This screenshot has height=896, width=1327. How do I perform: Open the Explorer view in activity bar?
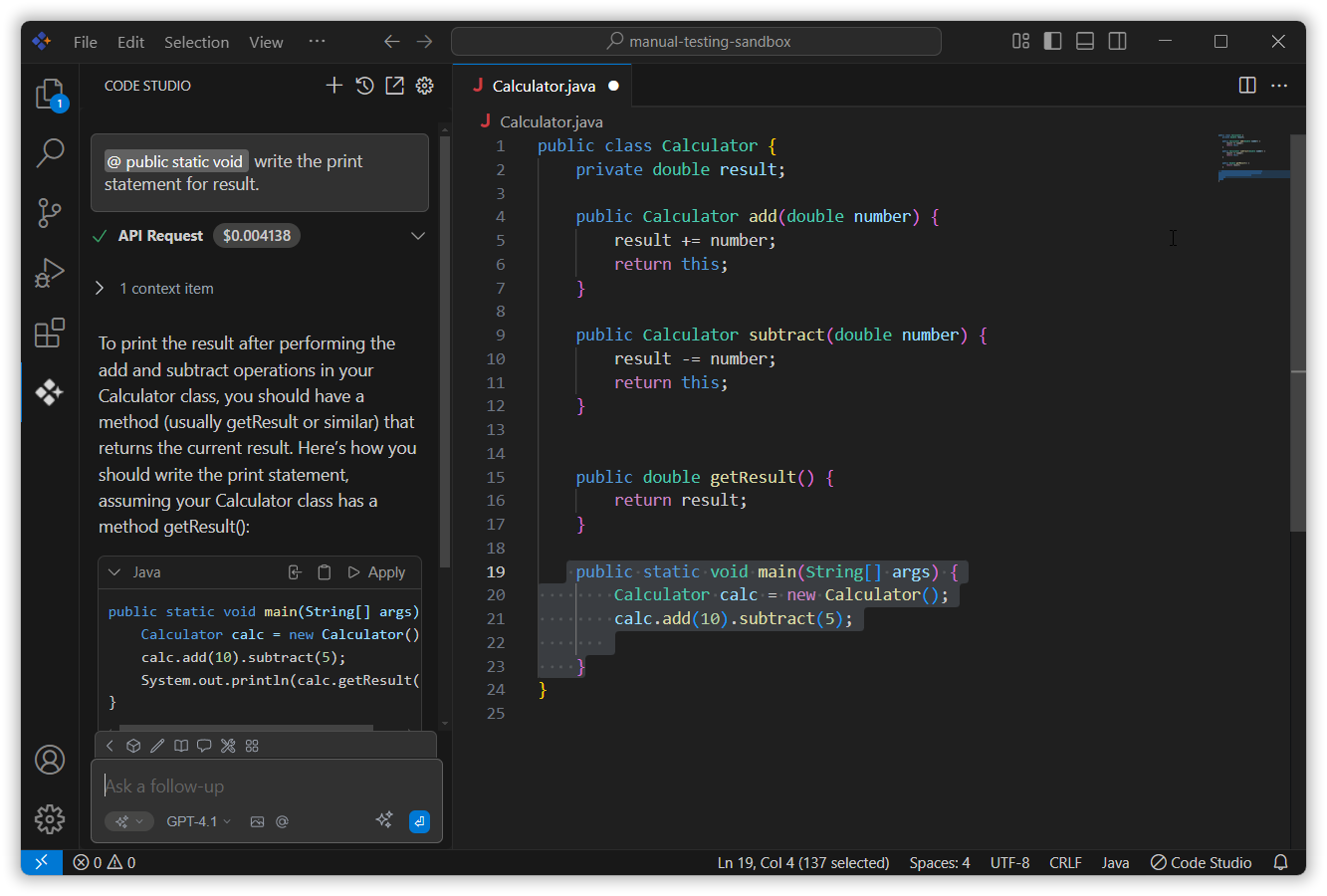coord(50,95)
